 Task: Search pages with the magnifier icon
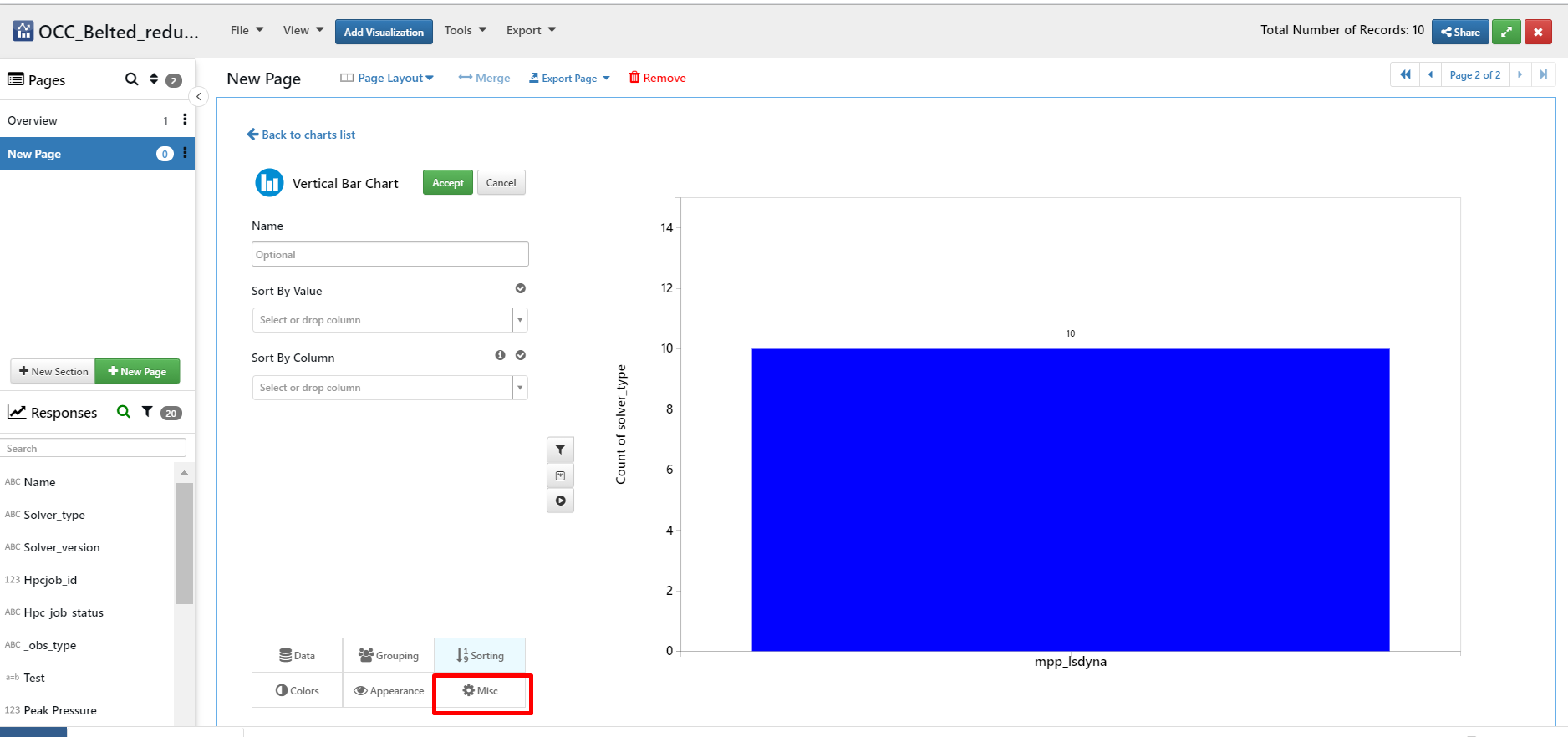(131, 79)
